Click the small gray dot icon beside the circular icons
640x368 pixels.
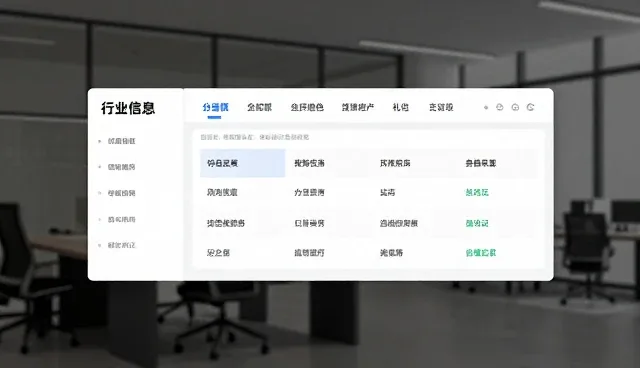coord(486,108)
